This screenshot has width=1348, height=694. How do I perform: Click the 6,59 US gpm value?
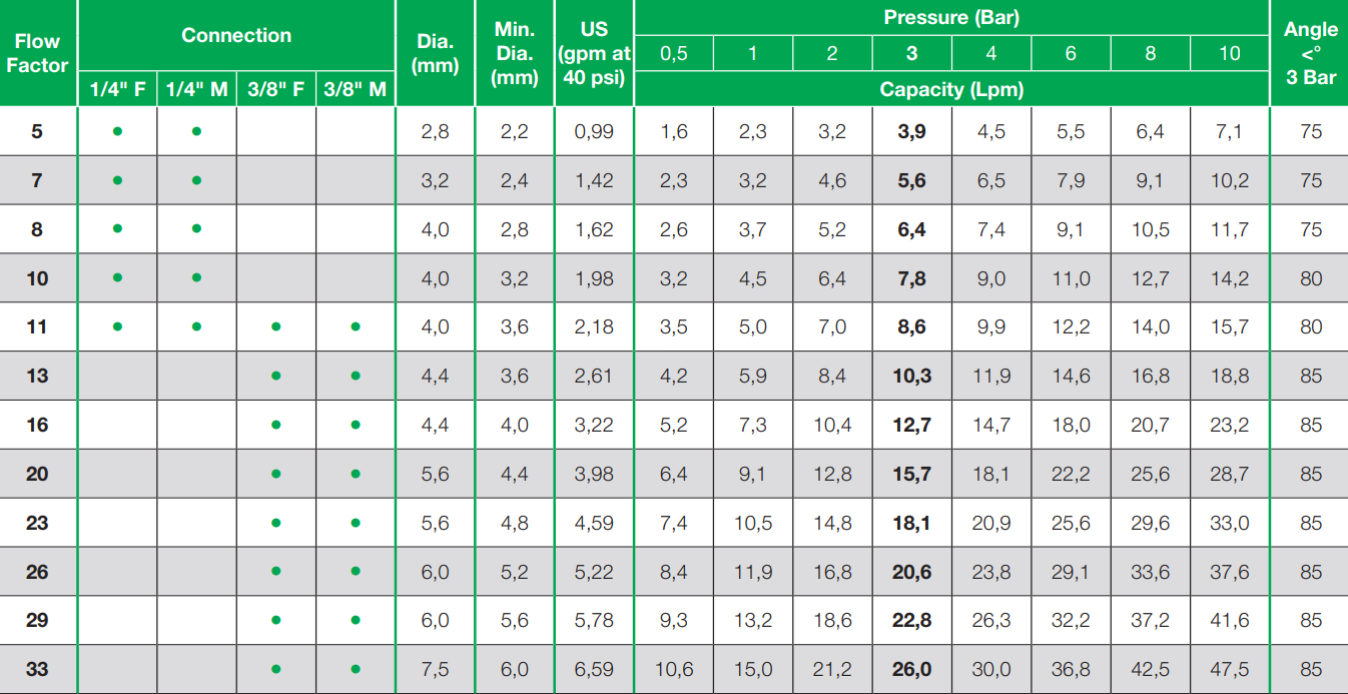tap(594, 669)
